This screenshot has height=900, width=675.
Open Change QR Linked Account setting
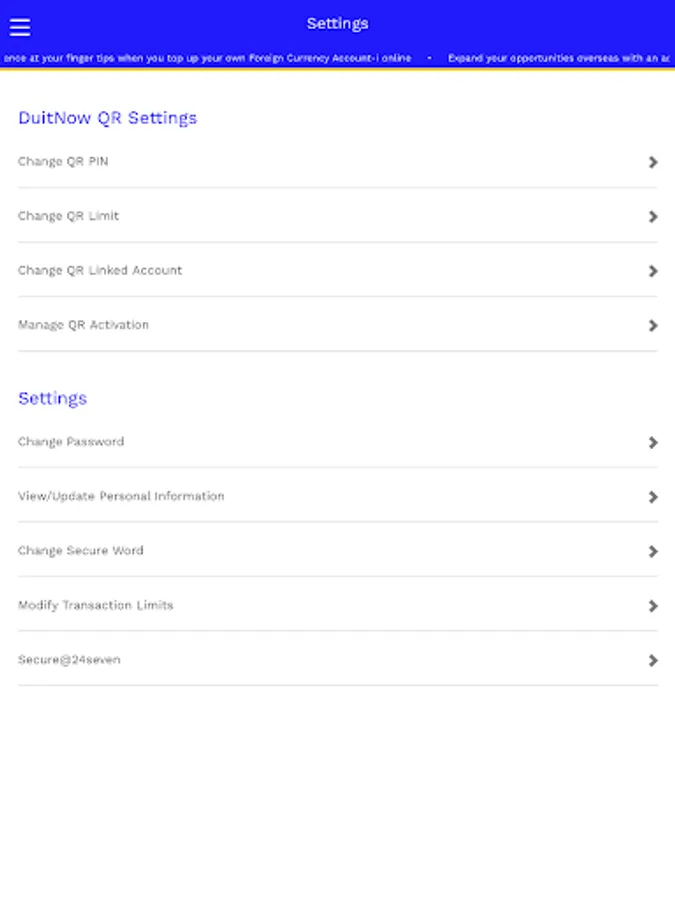(x=100, y=270)
